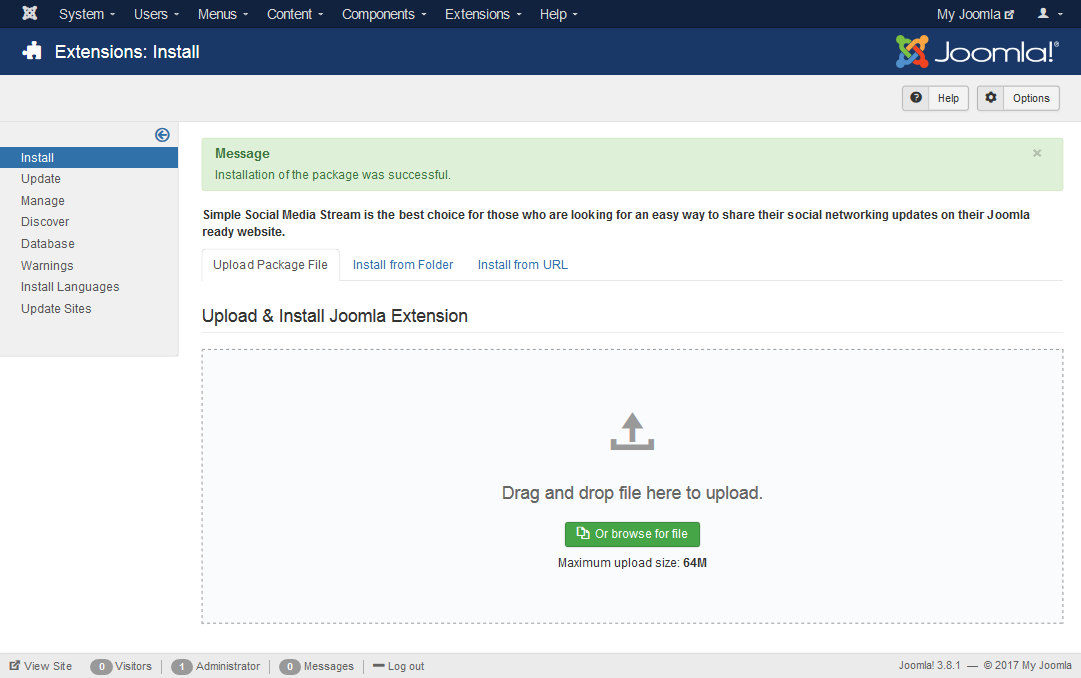Go to Update in the sidebar
The width and height of the screenshot is (1081, 678).
pyautogui.click(x=41, y=179)
